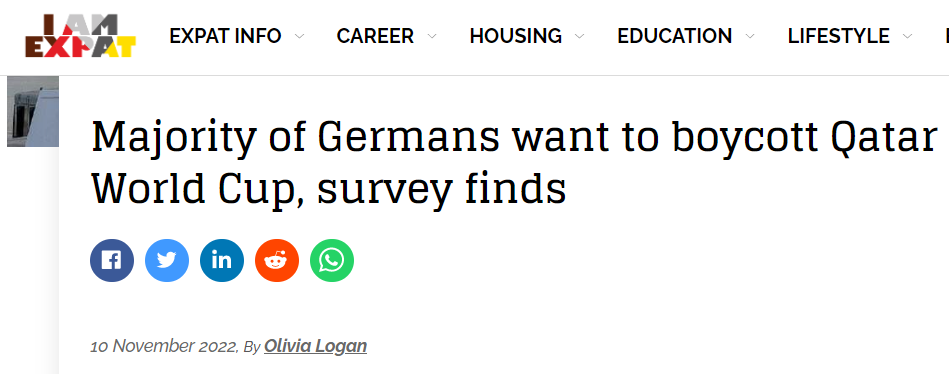Share article on LinkedIn icon

pyautogui.click(x=222, y=260)
